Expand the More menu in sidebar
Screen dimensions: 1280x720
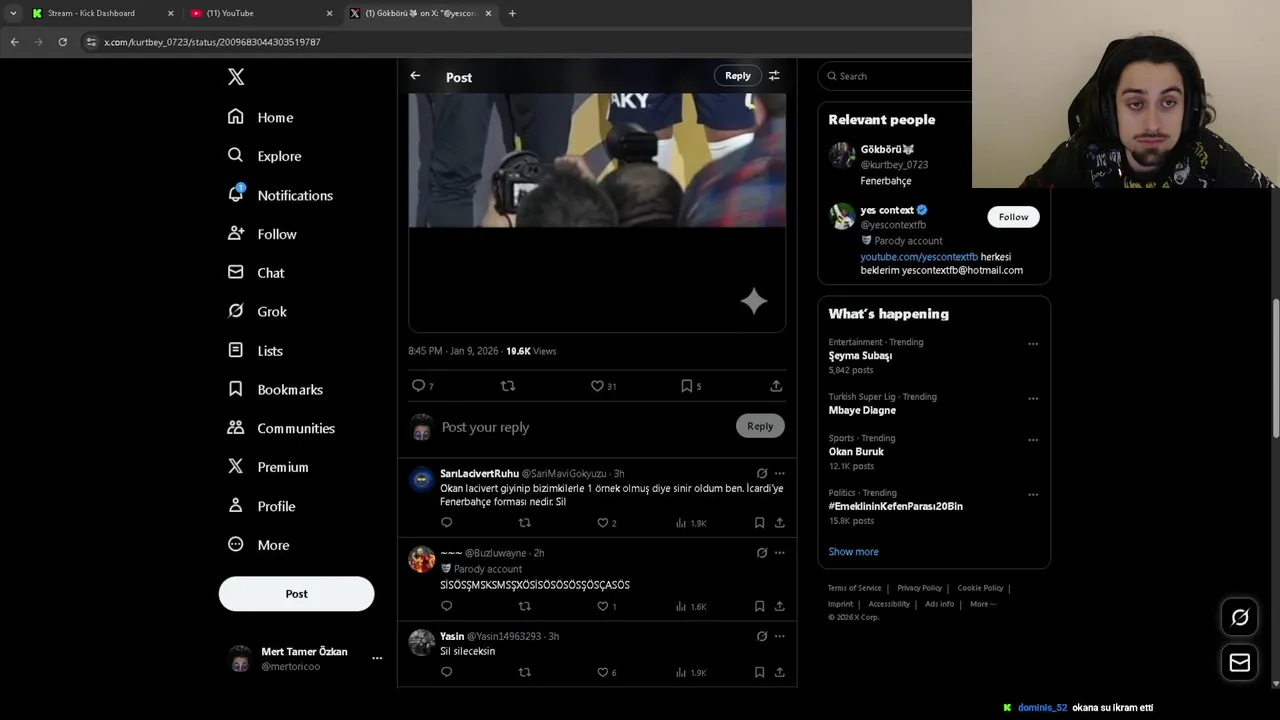pos(258,545)
